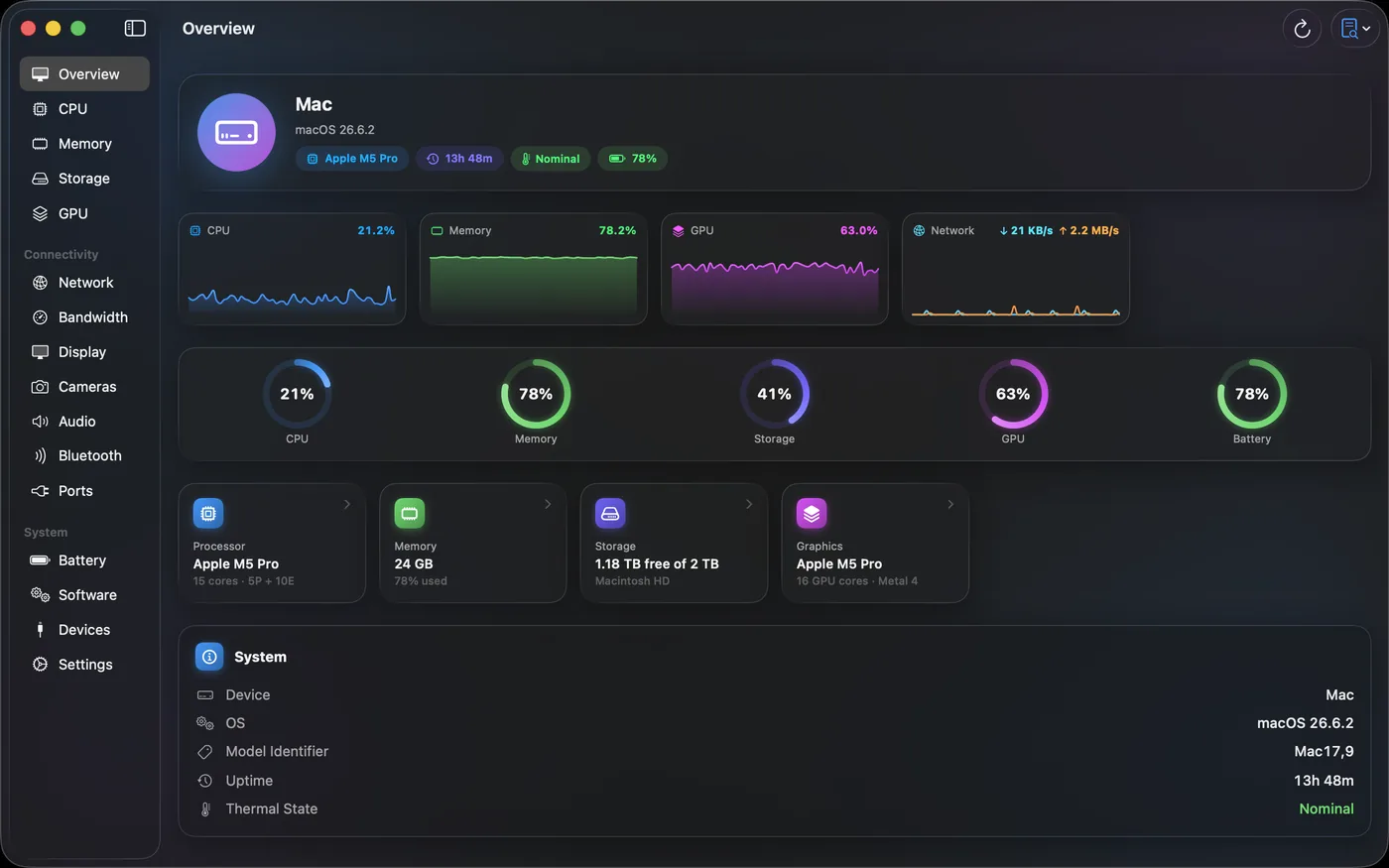Viewport: 1389px width, 868px height.
Task: Open the Memory usage graph card
Action: click(534, 269)
